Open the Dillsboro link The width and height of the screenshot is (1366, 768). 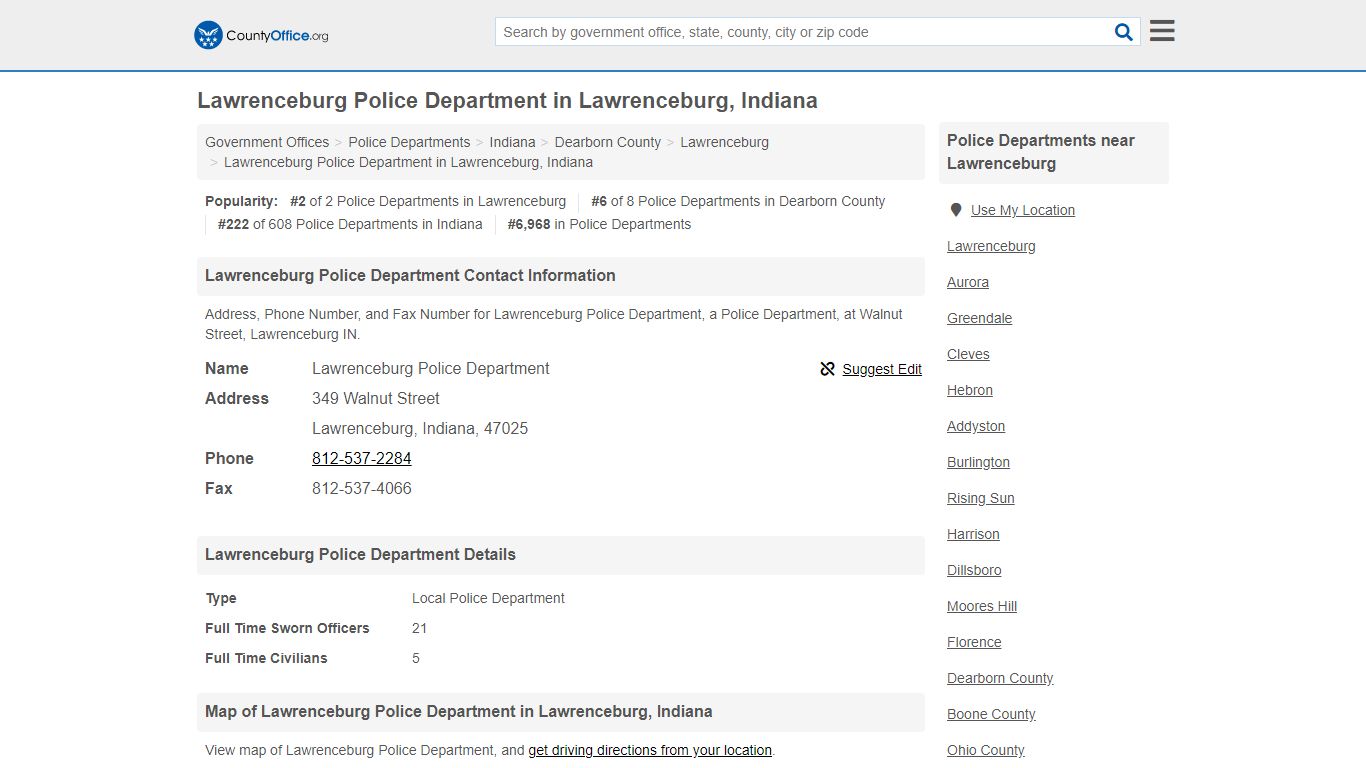coord(974,570)
